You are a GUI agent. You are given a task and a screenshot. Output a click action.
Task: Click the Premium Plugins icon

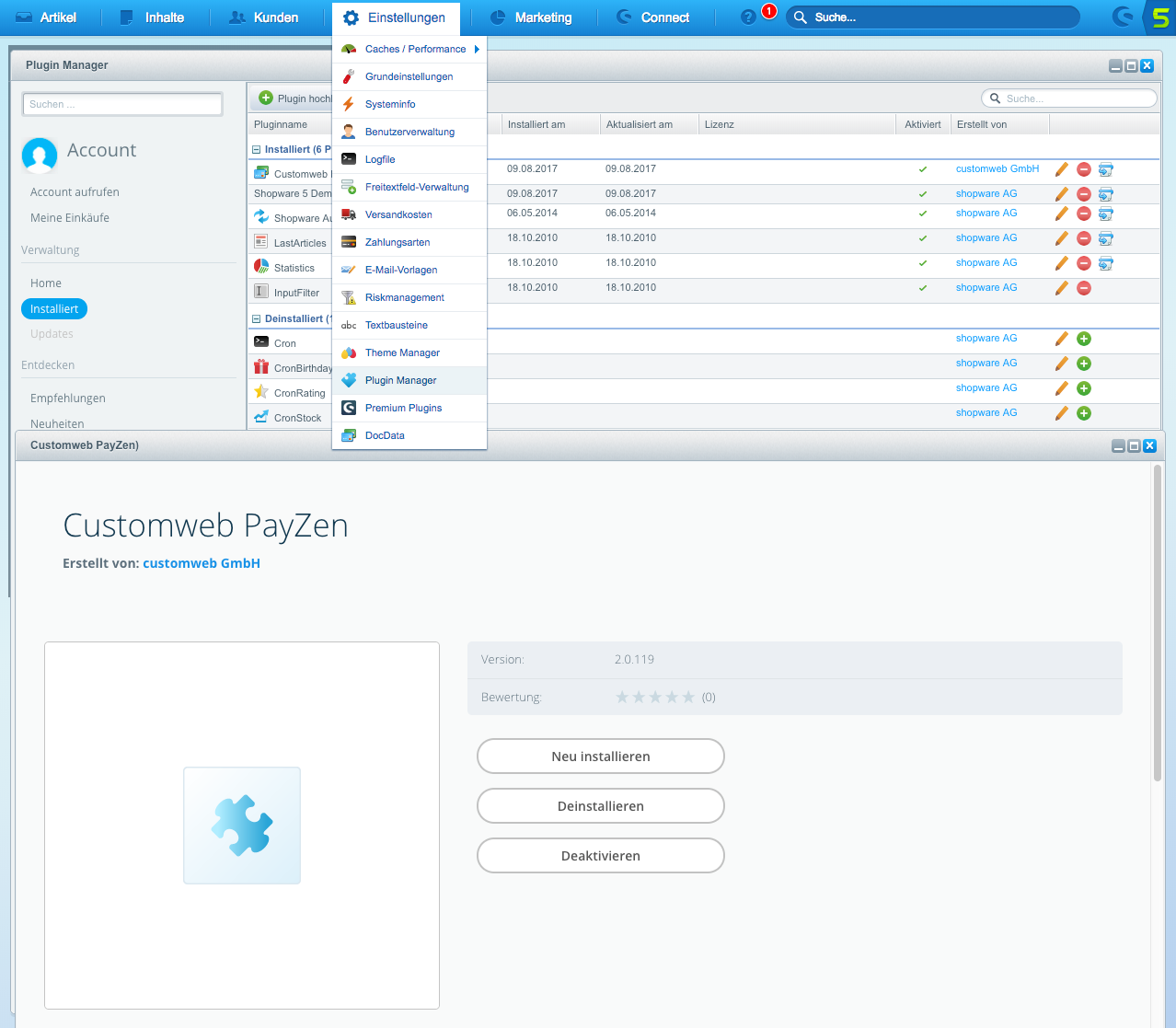[x=349, y=408]
